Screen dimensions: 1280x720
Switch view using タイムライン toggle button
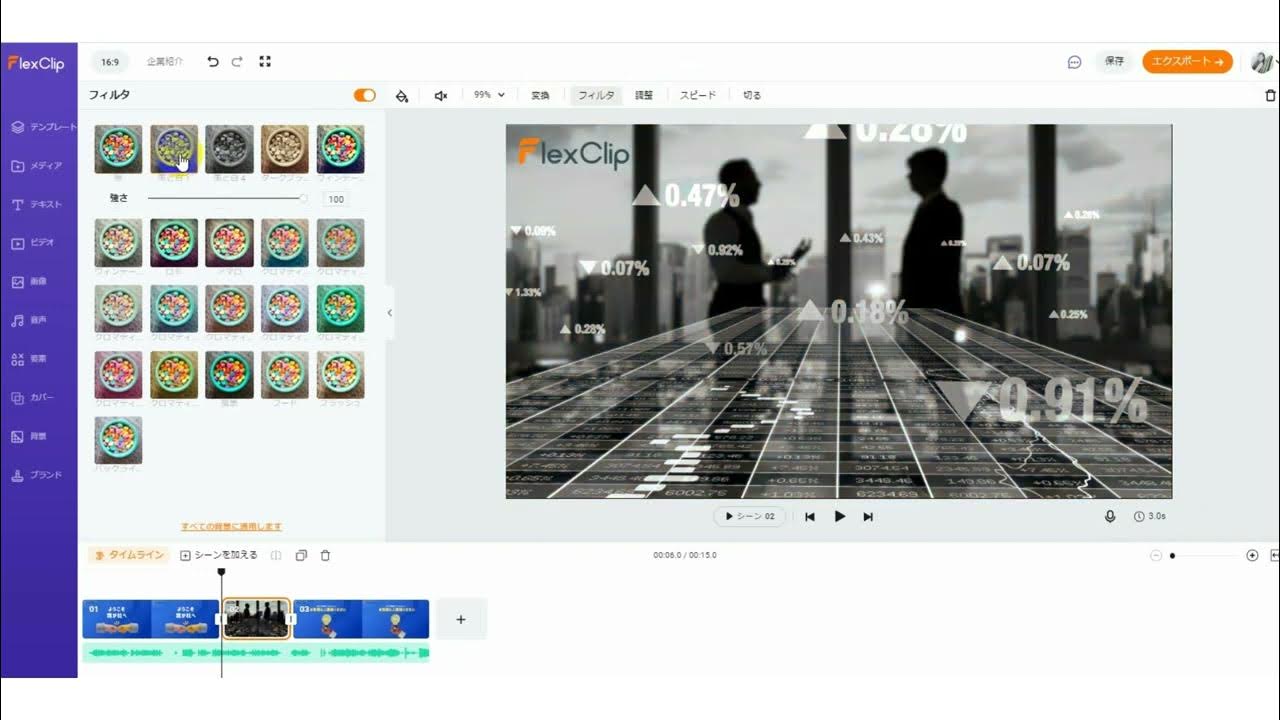click(129, 555)
